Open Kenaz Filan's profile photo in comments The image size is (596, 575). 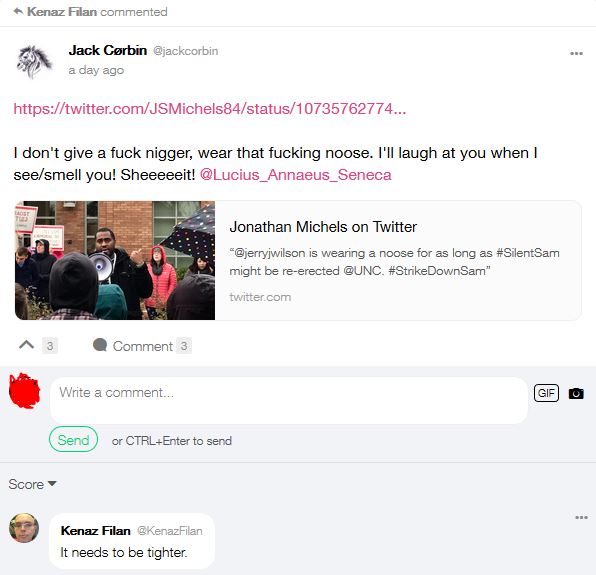24,528
